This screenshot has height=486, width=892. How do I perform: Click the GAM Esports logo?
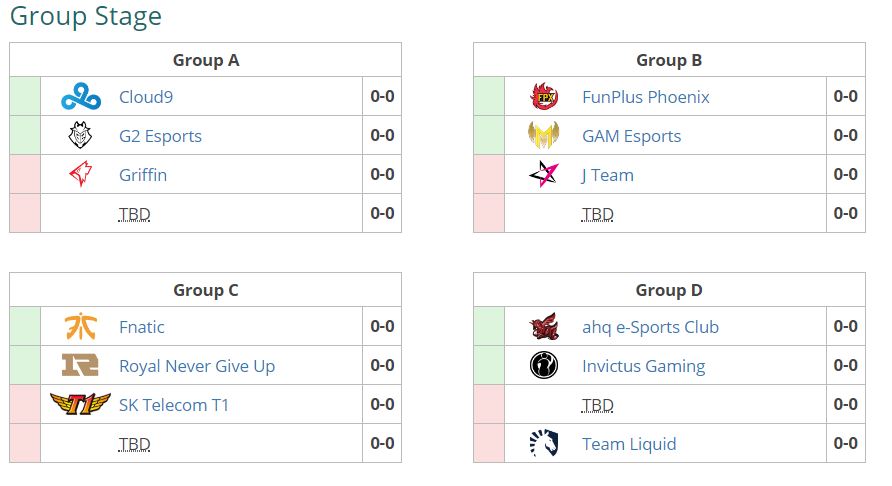544,136
